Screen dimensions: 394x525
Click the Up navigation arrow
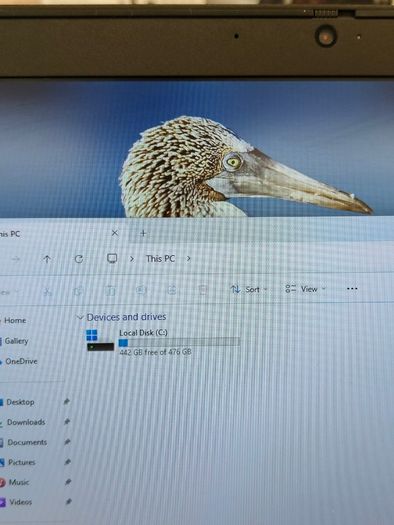(47, 259)
